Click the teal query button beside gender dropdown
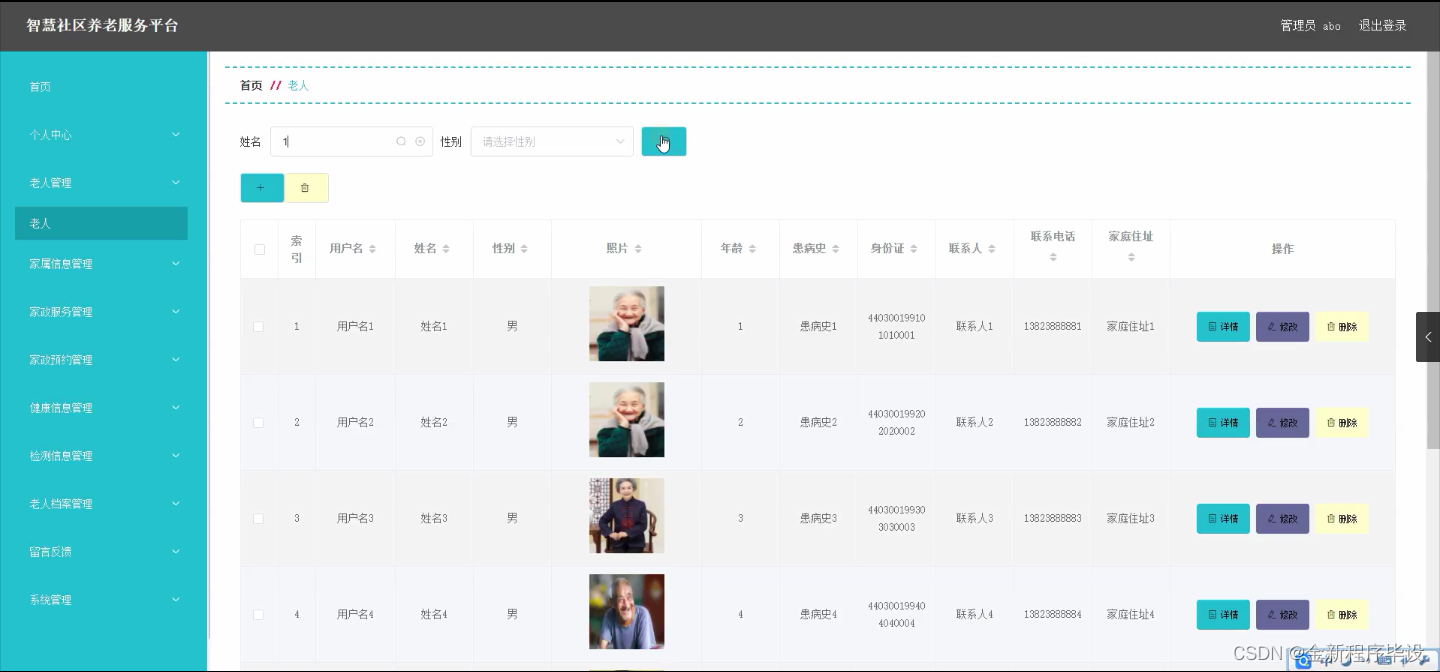Viewport: 1440px width, 672px height. [x=663, y=141]
